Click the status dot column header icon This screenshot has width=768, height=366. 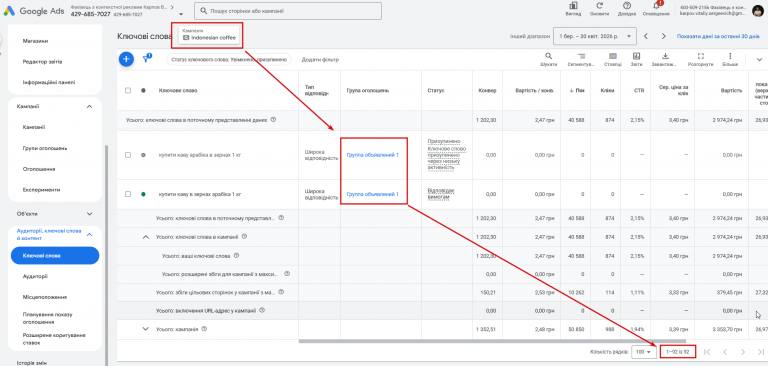tap(143, 91)
